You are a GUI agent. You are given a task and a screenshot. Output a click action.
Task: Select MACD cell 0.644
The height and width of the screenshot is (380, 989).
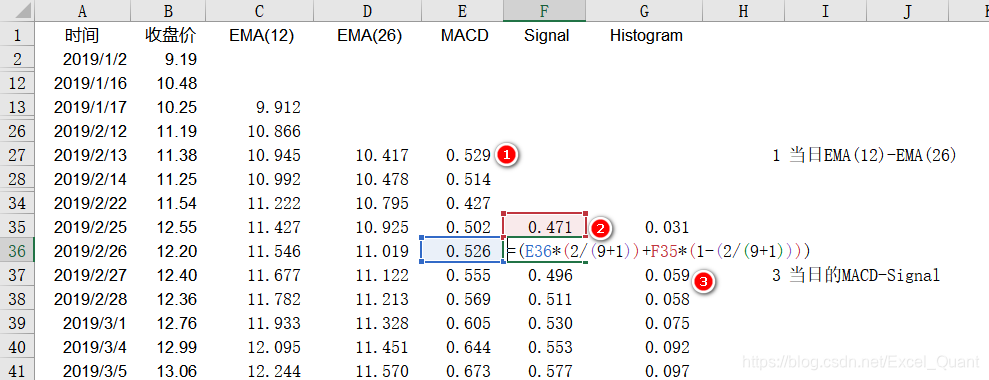point(462,347)
